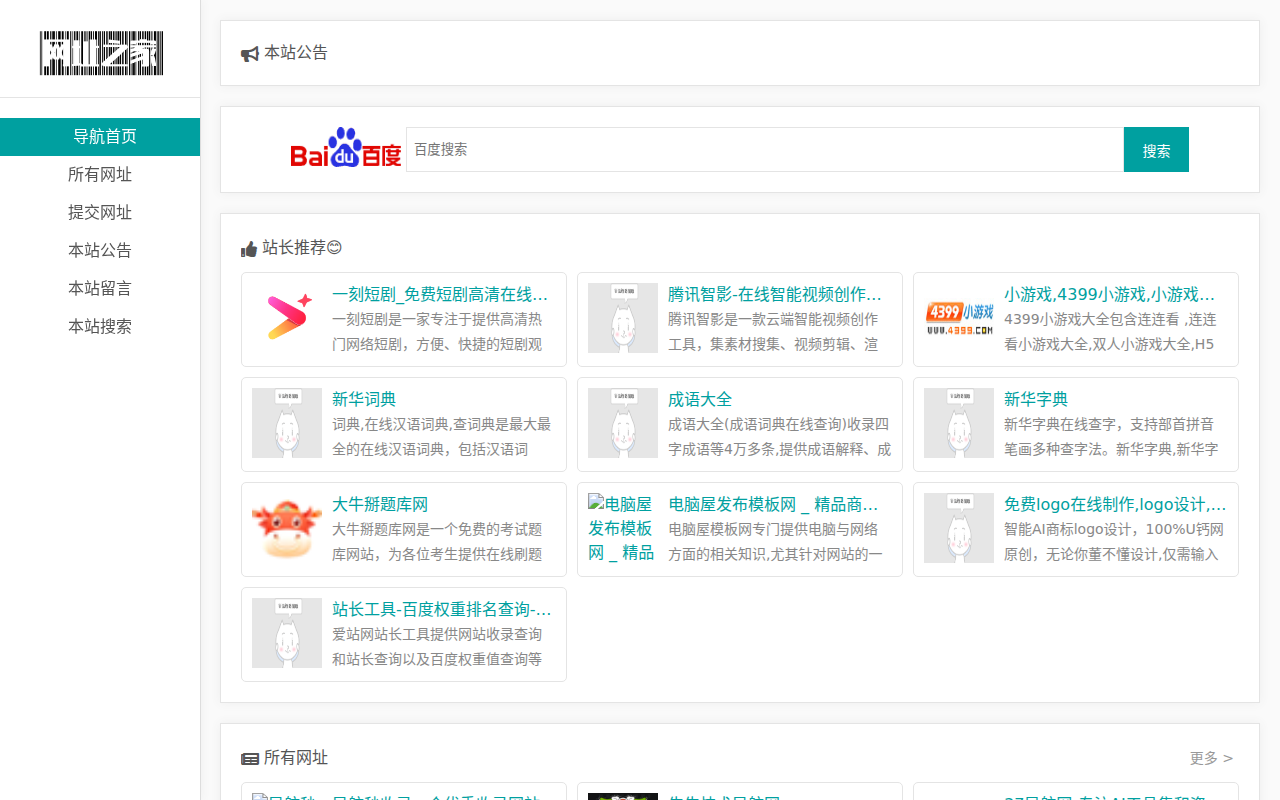Viewport: 1280px width, 800px height.
Task: Click the 4399小游戏大全 description text
Action: point(1112,332)
